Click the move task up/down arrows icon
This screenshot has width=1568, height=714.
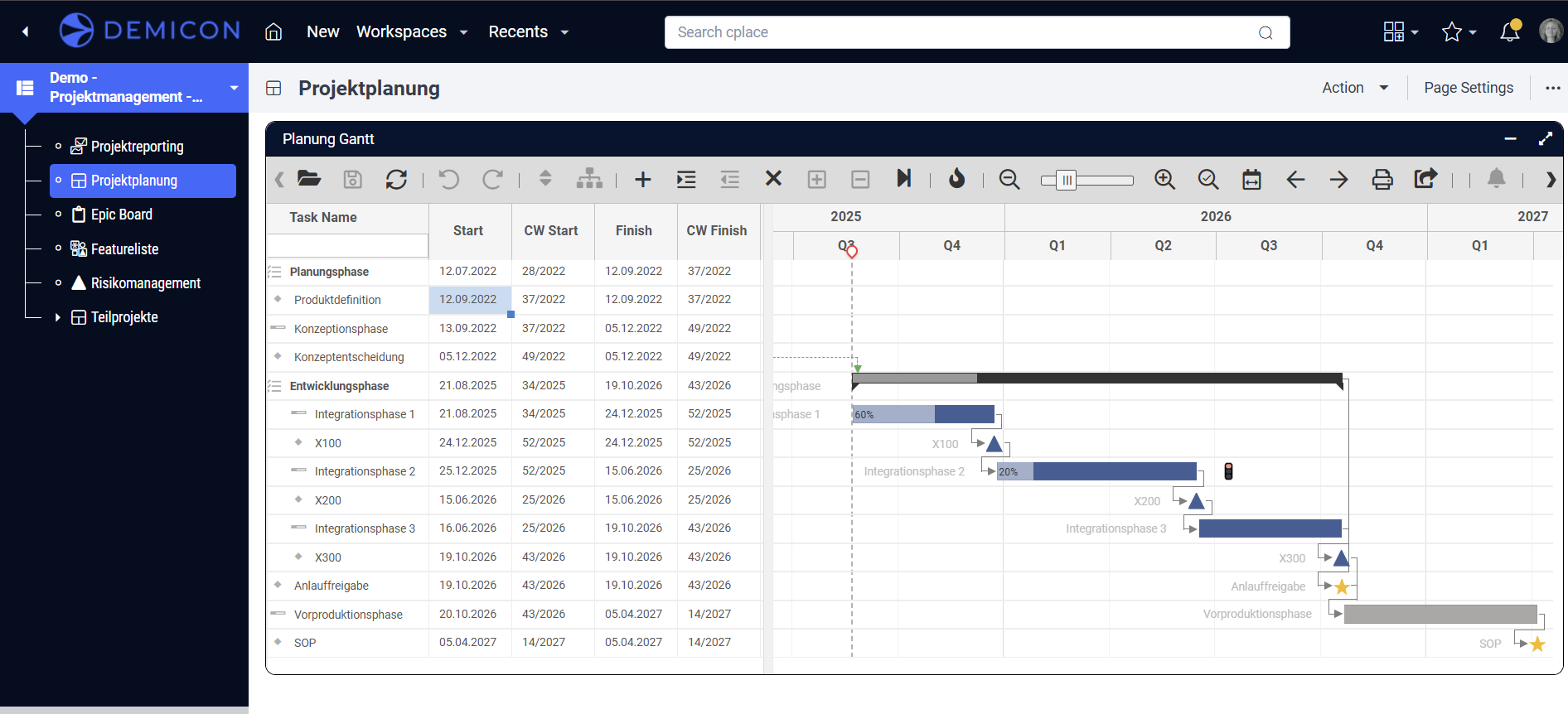pyautogui.click(x=545, y=178)
